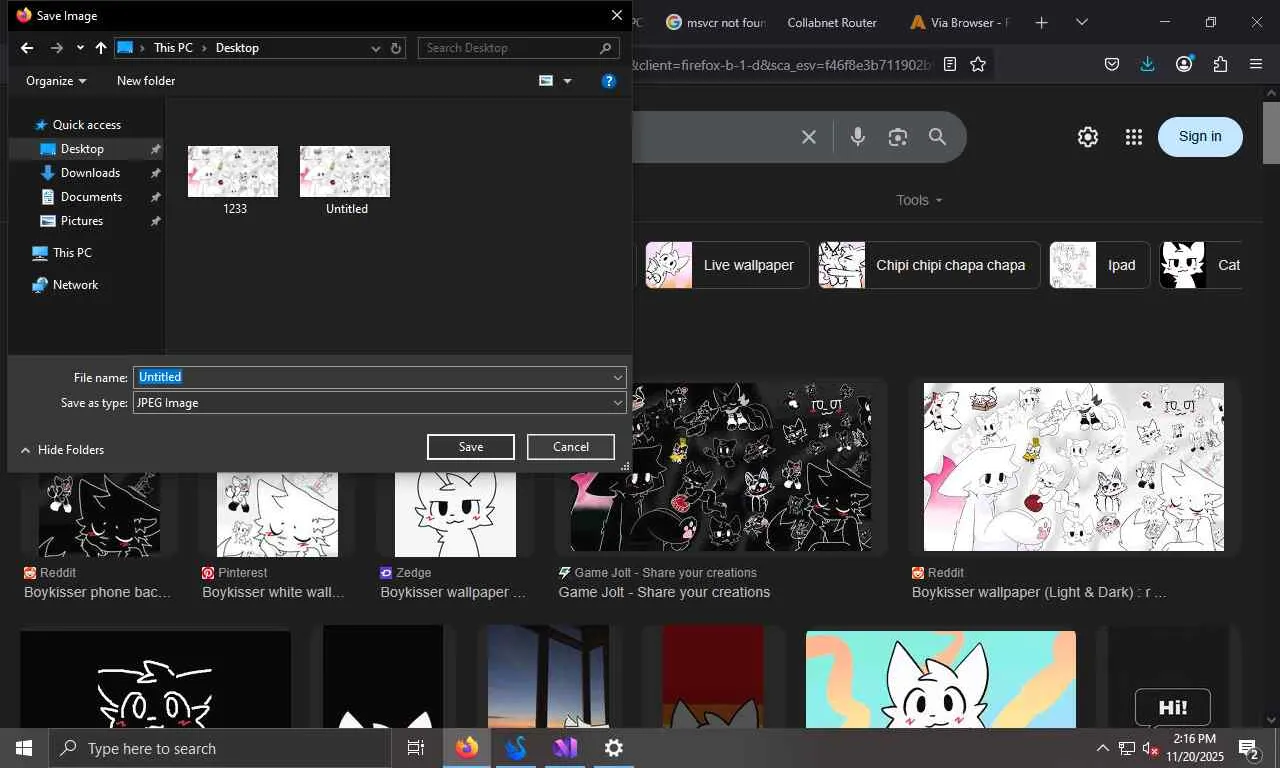1280x768 pixels.
Task: Refresh the Desktop folder view
Action: coord(396,48)
